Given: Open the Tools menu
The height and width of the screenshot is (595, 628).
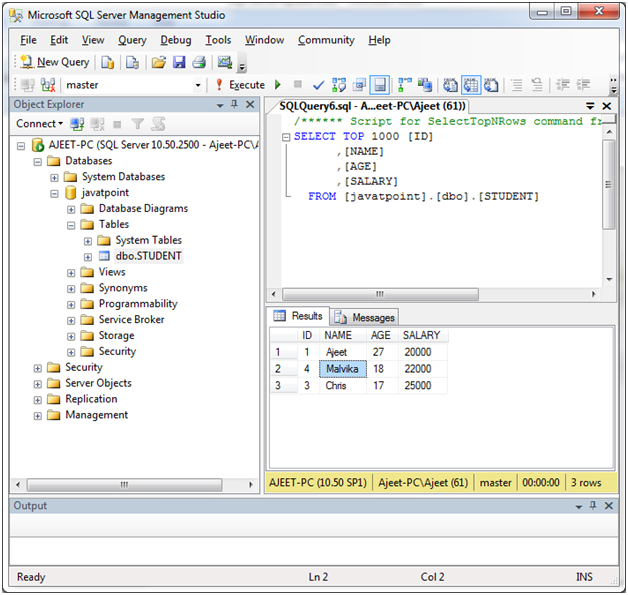Looking at the screenshot, I should (x=218, y=40).
